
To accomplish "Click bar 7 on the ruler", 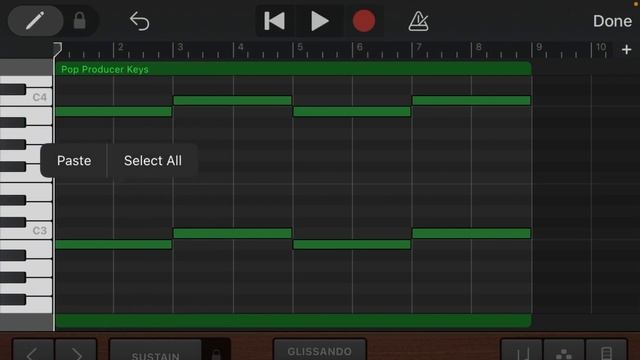I will (x=418, y=47).
